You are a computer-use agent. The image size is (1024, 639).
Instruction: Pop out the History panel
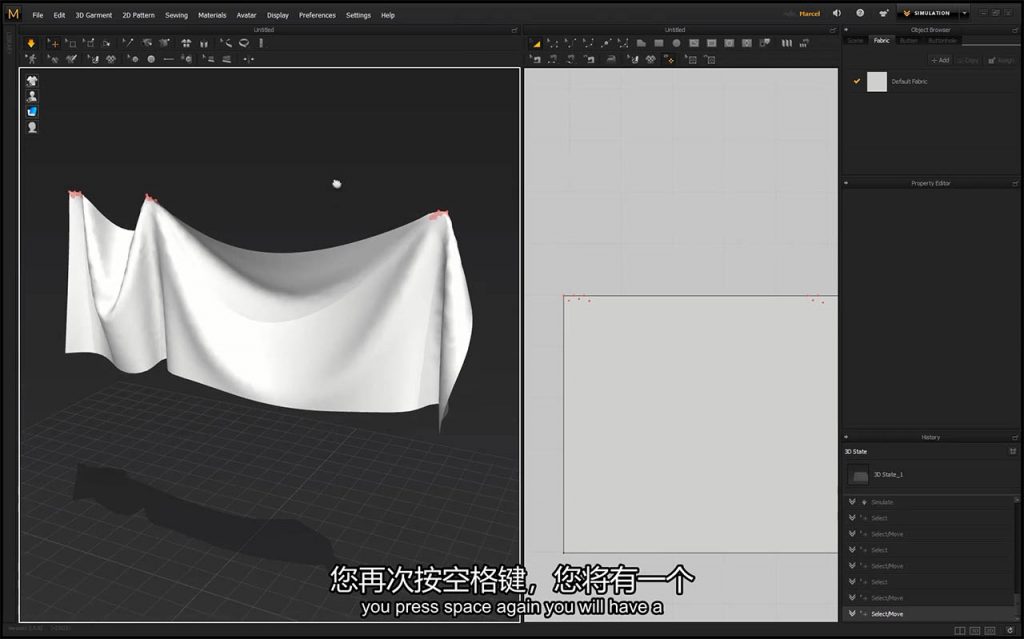pos(1016,437)
